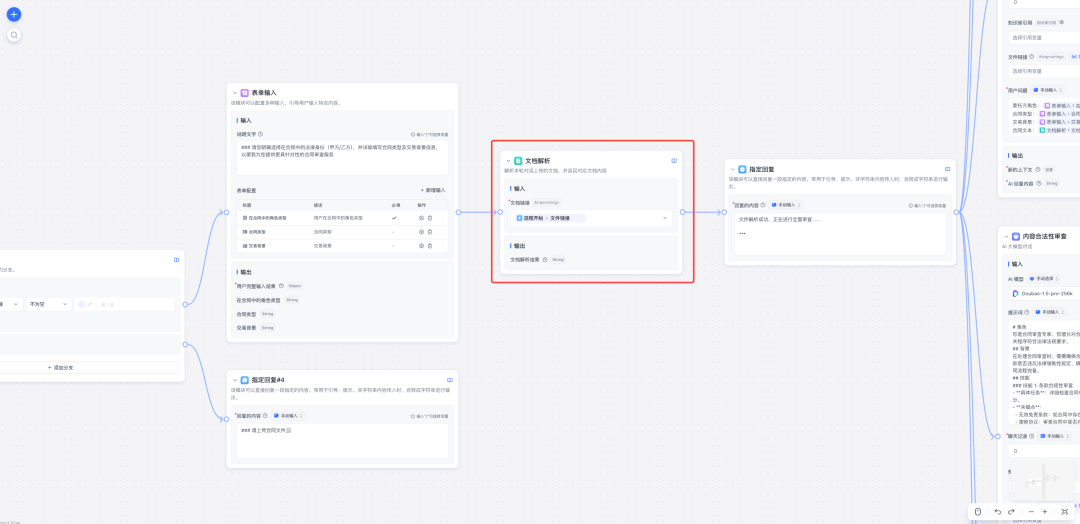Edit reply text 文件解析成功 in 指定回复
1080x524 pixels.
click(840, 233)
